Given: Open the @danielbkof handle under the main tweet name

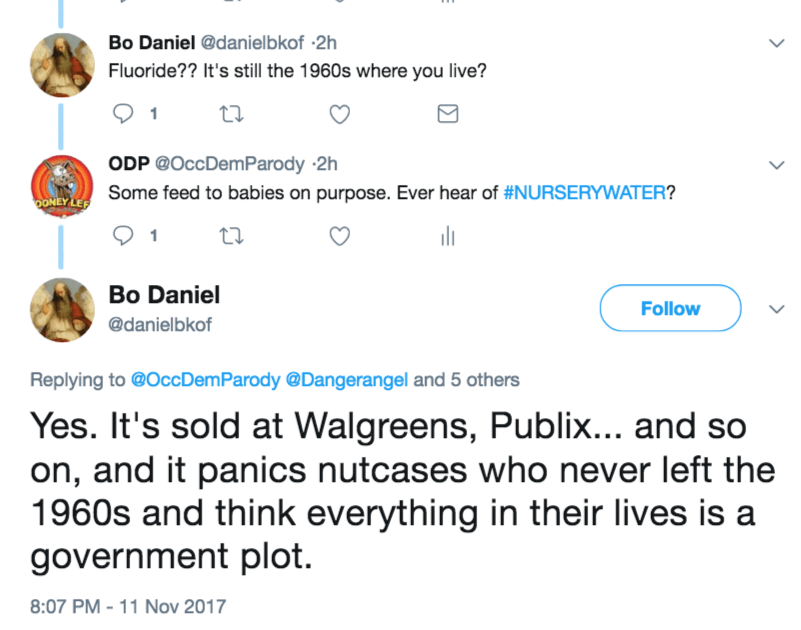Looking at the screenshot, I should coord(160,324).
